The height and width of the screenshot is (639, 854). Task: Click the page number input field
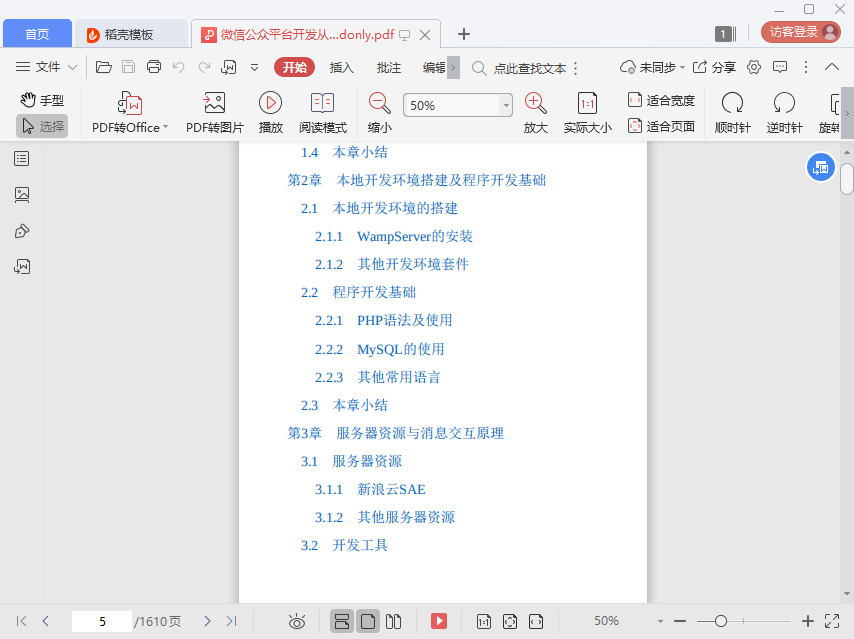pyautogui.click(x=102, y=621)
